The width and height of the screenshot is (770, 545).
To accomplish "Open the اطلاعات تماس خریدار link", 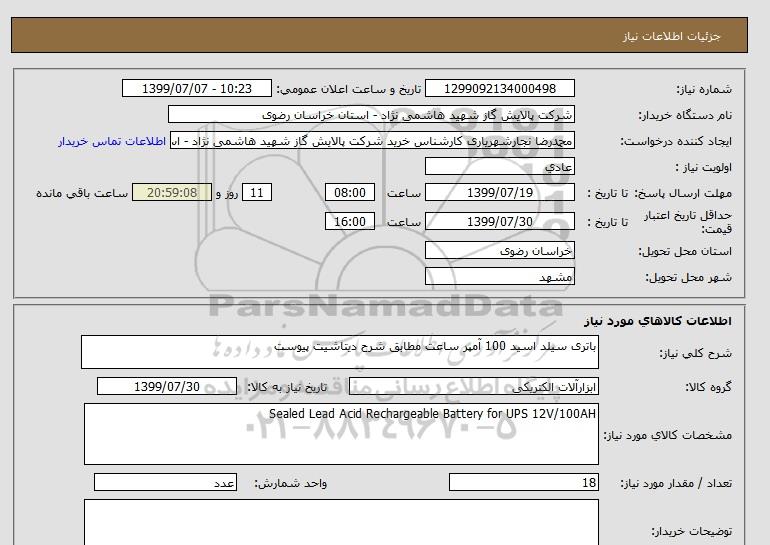I will [x=113, y=142].
